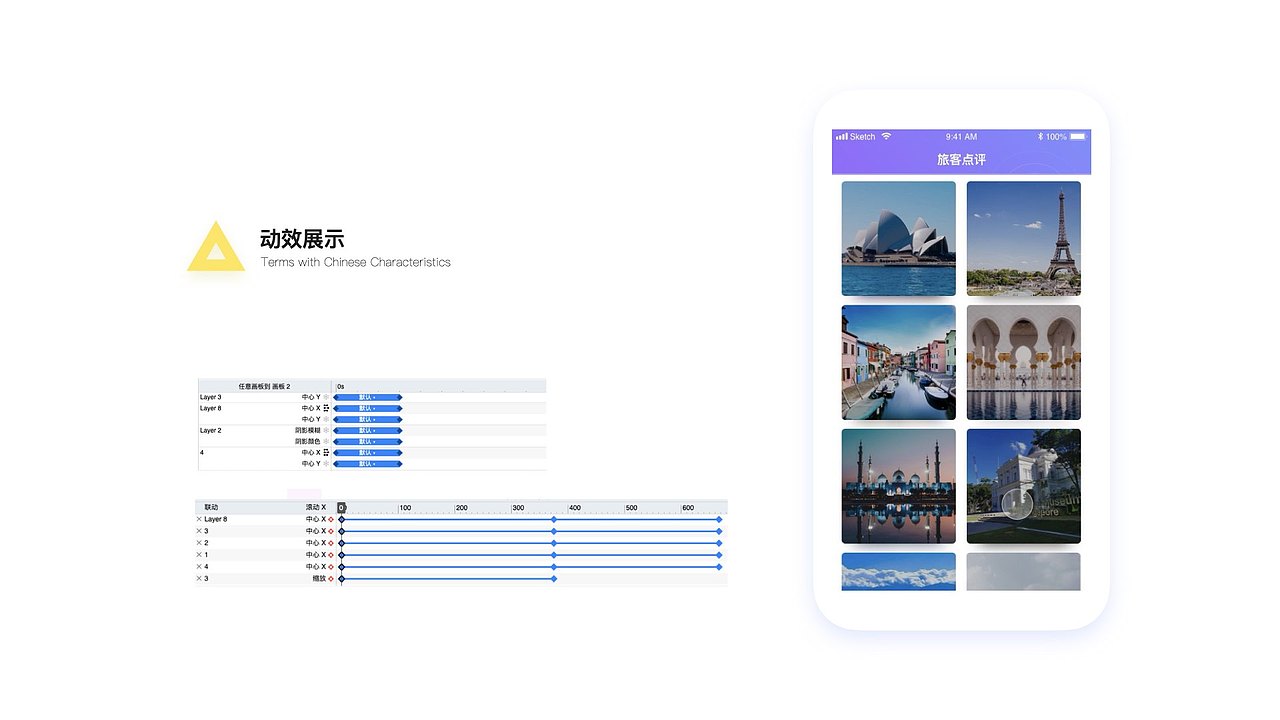Open 默认 dropdown for the bottom 中心 Y row
The image size is (1280, 720).
[x=367, y=464]
